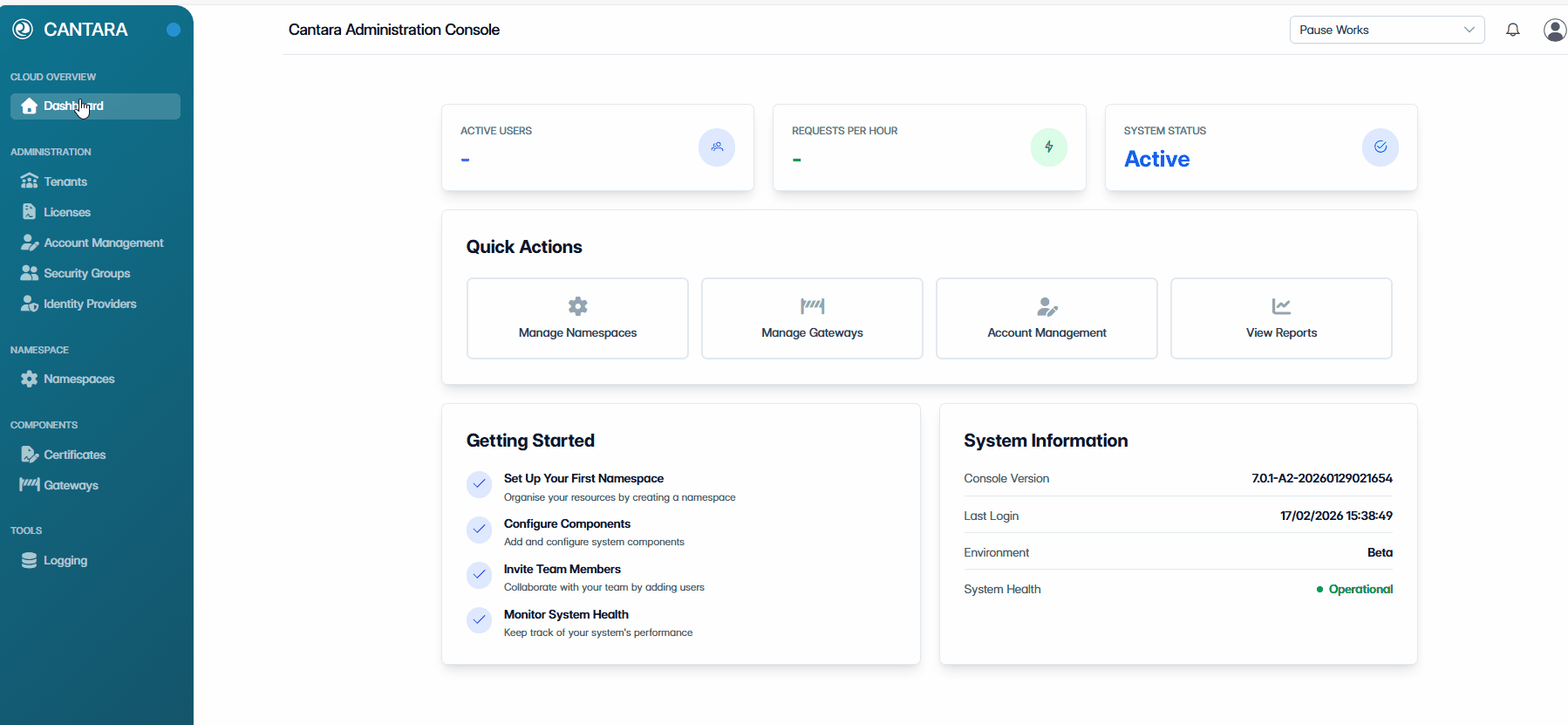The width and height of the screenshot is (1568, 725).
Task: Click the System Status check icon
Action: [x=1381, y=147]
